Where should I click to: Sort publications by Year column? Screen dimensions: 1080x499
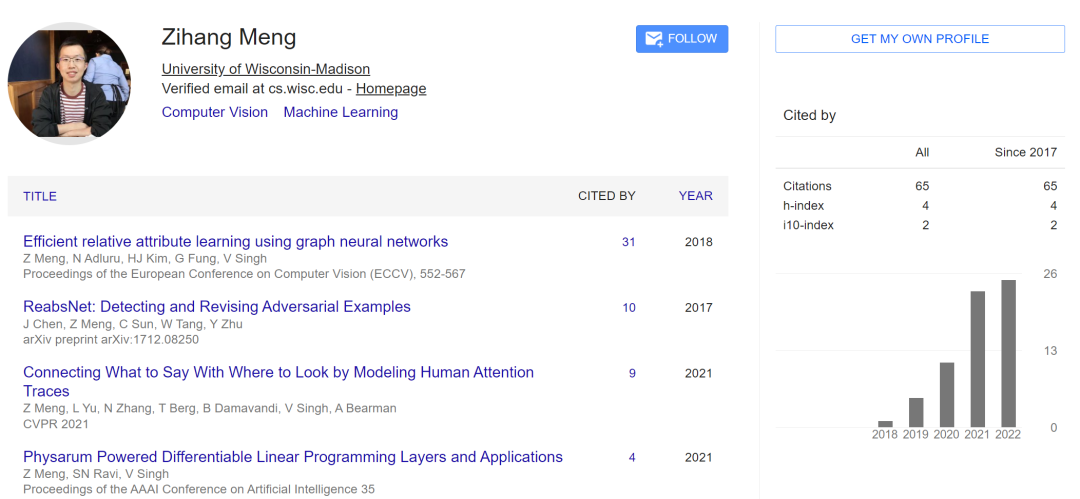coord(696,196)
